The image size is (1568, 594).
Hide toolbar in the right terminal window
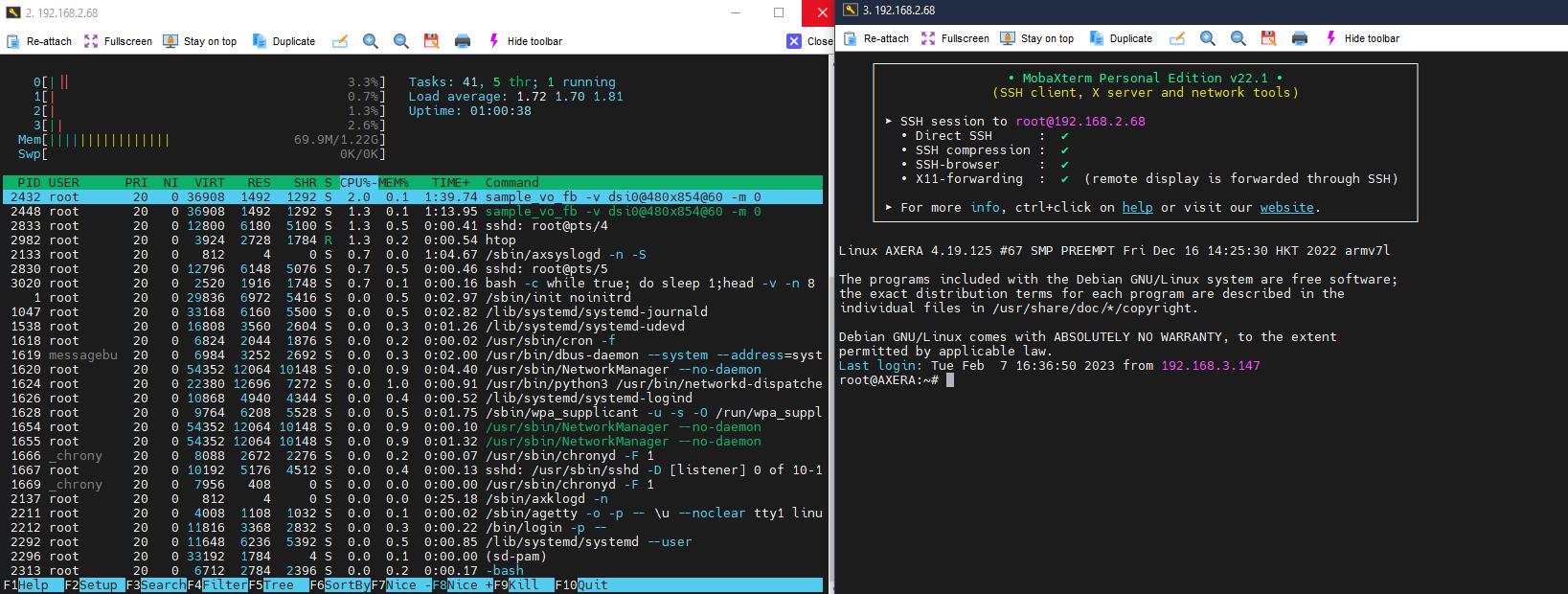point(1362,38)
